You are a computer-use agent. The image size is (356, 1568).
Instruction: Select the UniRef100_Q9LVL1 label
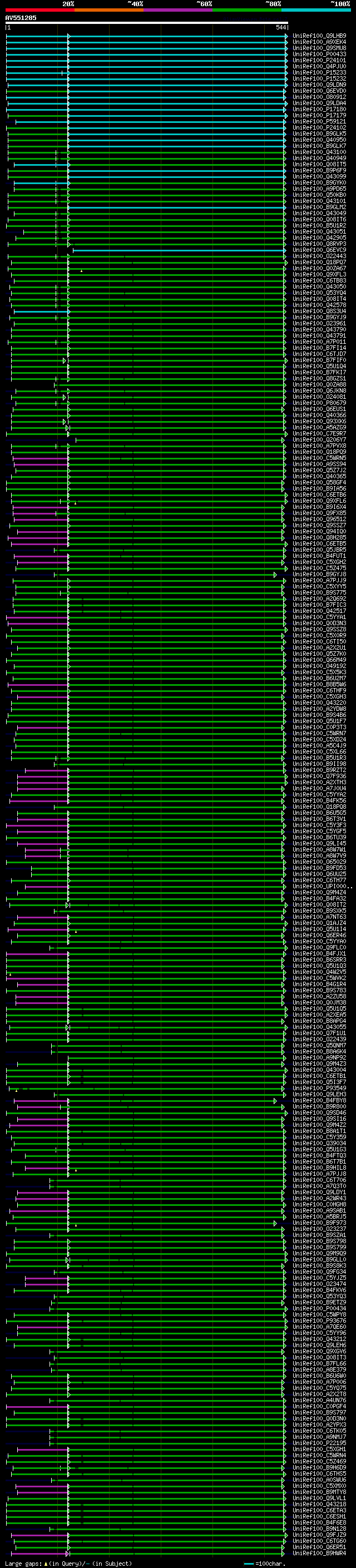319,1498
